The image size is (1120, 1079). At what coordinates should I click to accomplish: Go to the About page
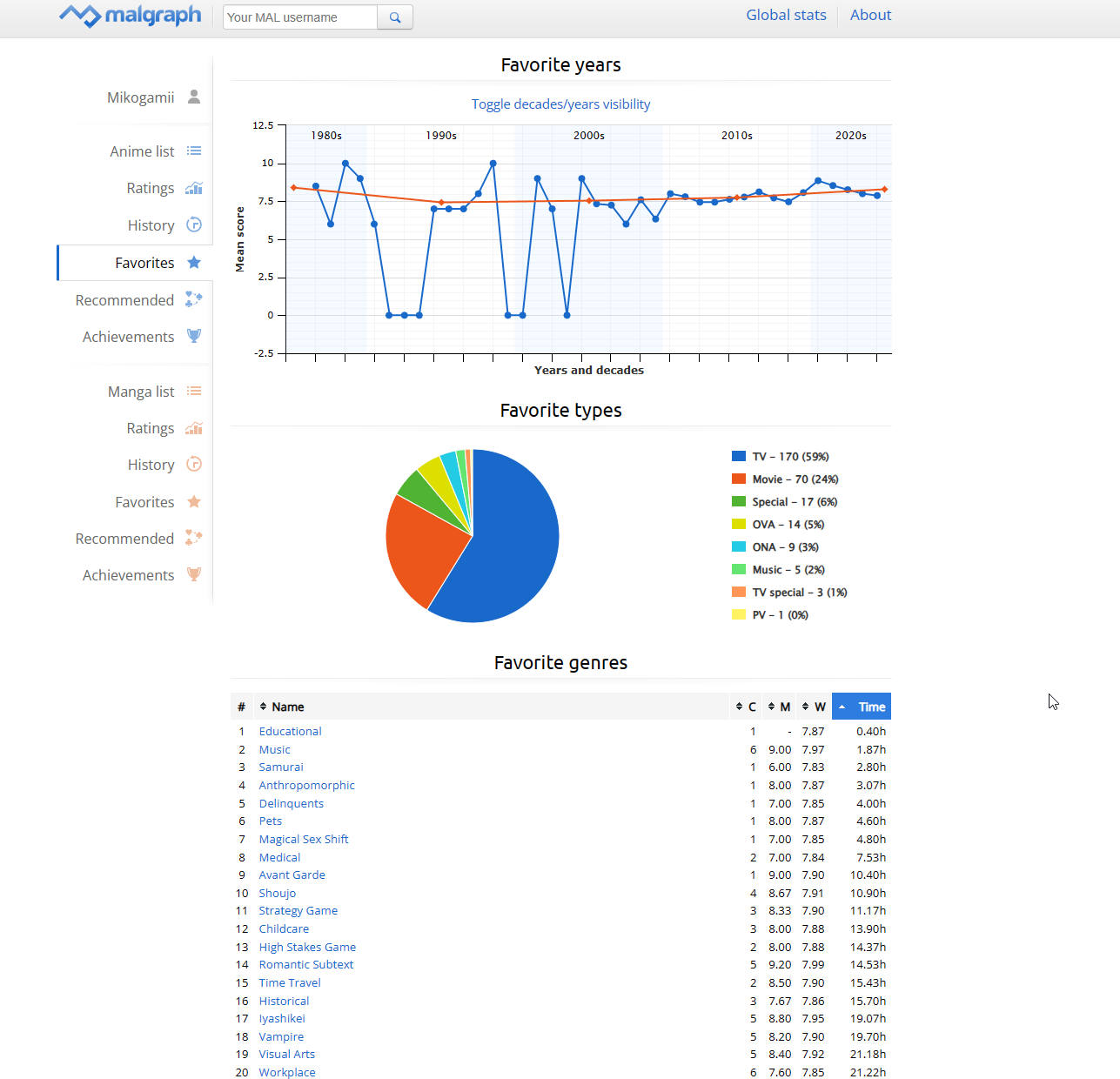click(870, 15)
